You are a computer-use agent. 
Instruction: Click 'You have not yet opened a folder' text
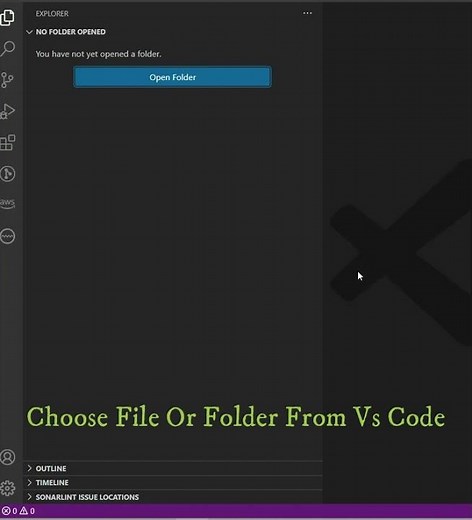98,54
